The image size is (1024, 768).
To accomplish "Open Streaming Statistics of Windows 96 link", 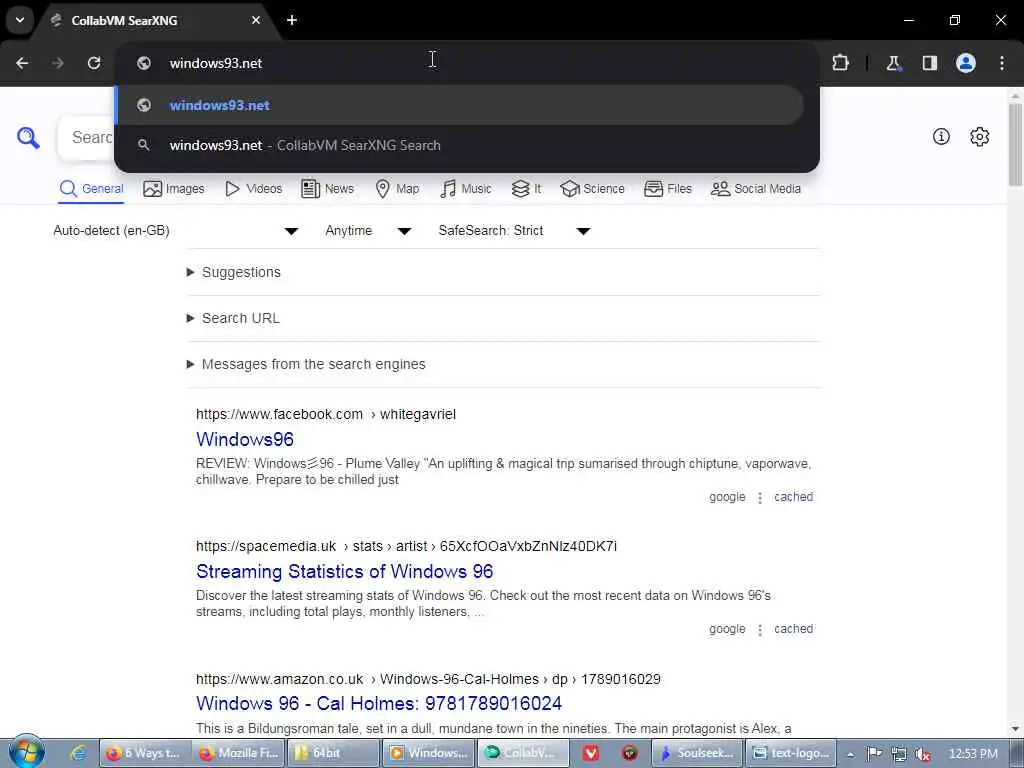I will tap(344, 571).
